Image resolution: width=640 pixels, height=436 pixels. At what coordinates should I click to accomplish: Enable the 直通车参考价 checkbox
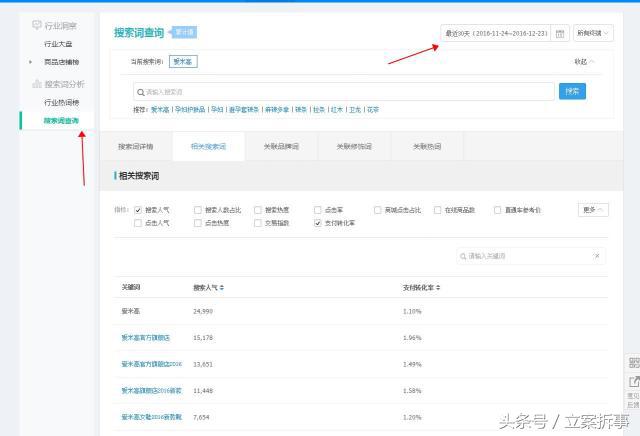click(497, 210)
